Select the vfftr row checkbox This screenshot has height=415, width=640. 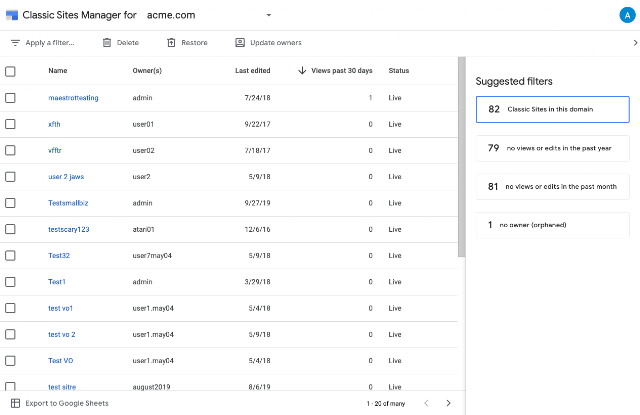pos(10,151)
